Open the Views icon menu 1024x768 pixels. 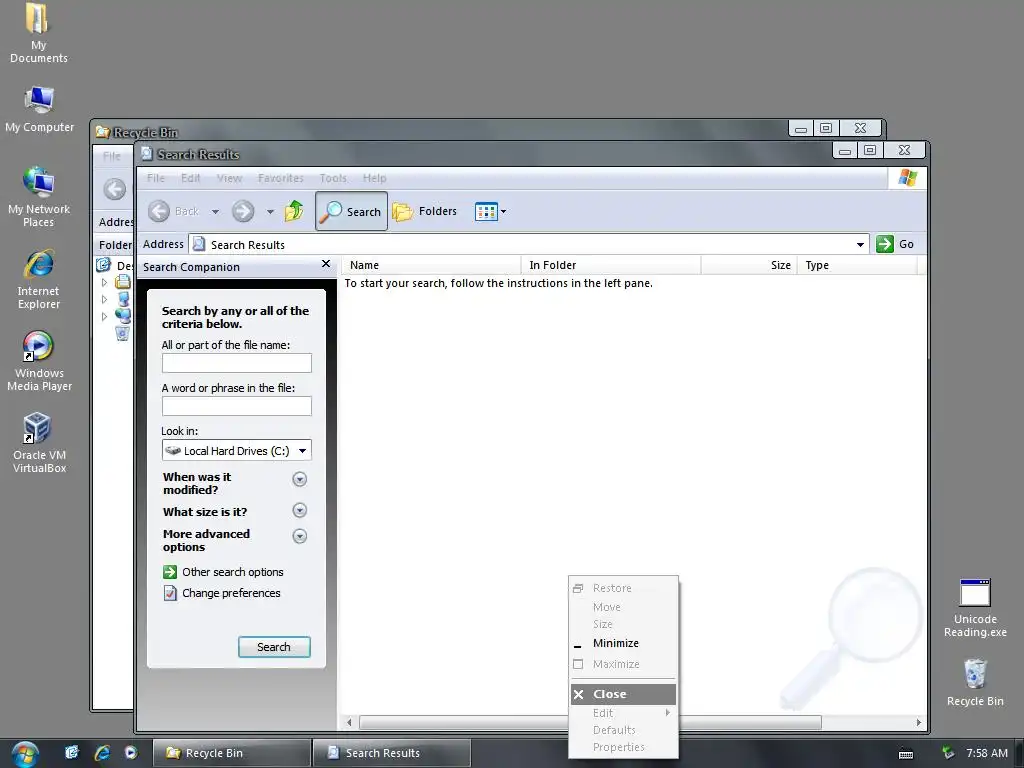click(x=490, y=212)
